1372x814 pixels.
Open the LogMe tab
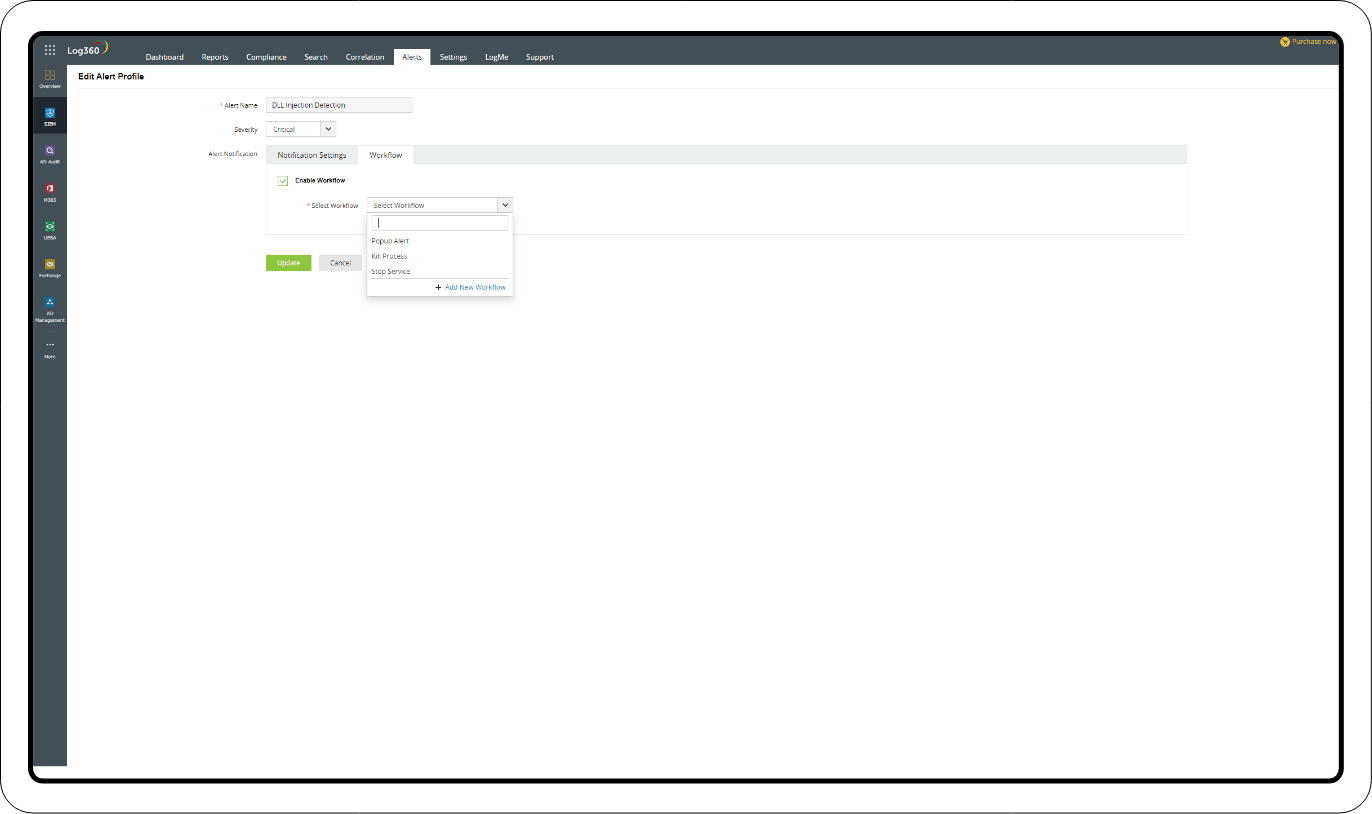point(497,57)
